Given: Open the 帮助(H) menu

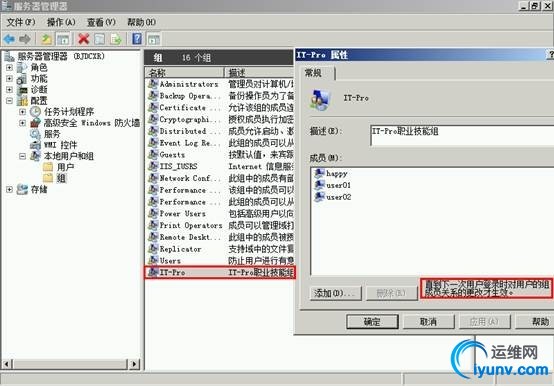Looking at the screenshot, I should (141, 22).
